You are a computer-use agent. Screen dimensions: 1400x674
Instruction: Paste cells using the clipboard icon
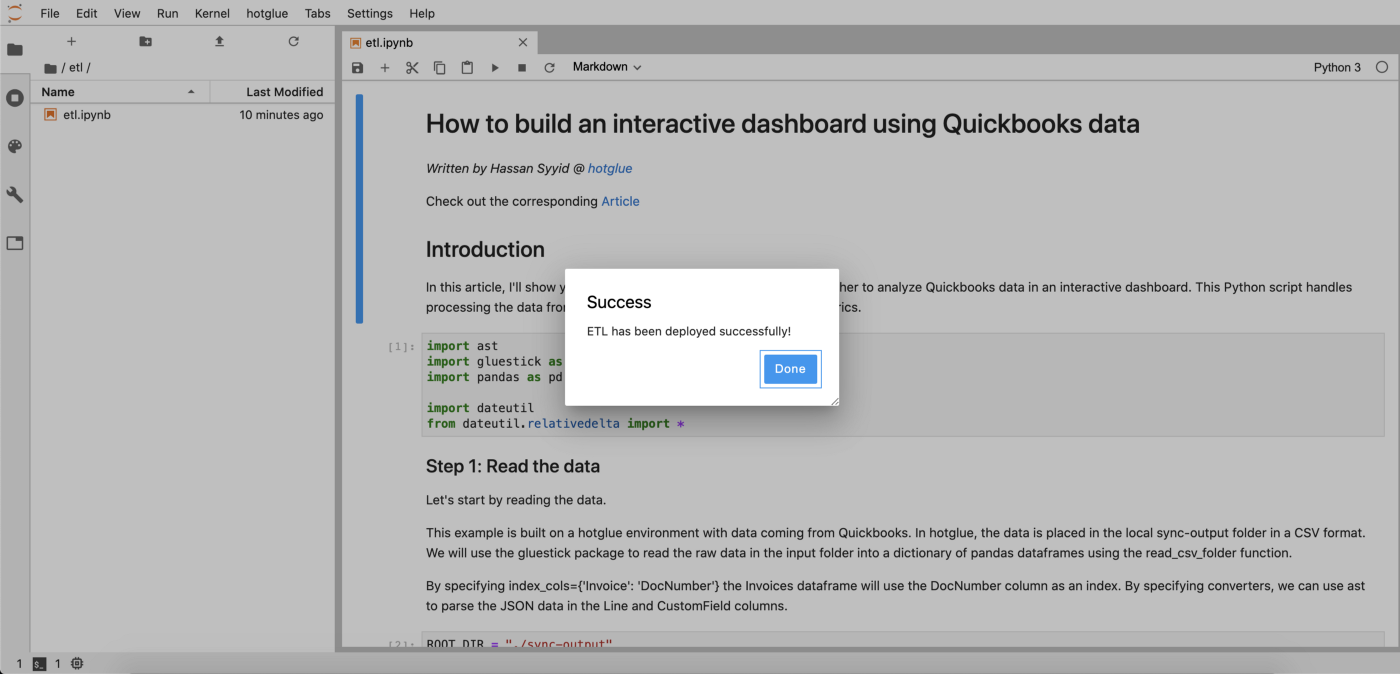(x=467, y=68)
